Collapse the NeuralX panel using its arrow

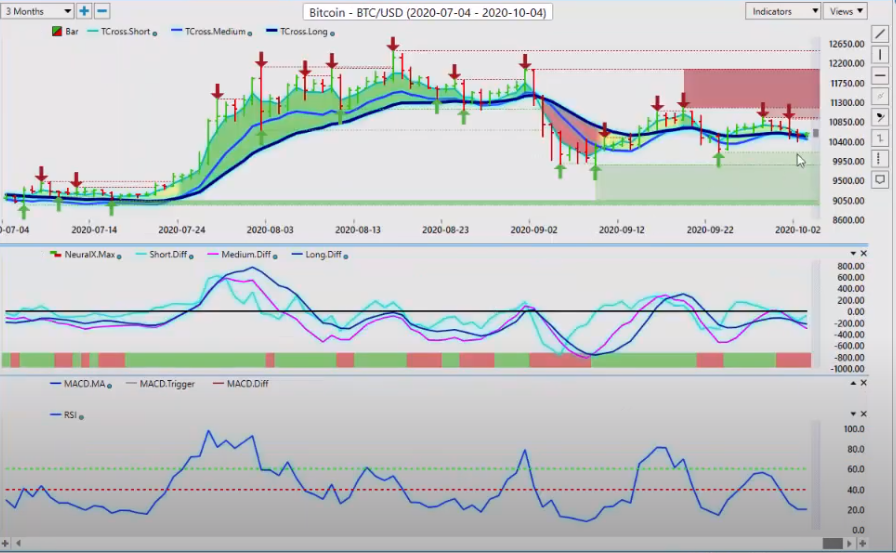(853, 253)
